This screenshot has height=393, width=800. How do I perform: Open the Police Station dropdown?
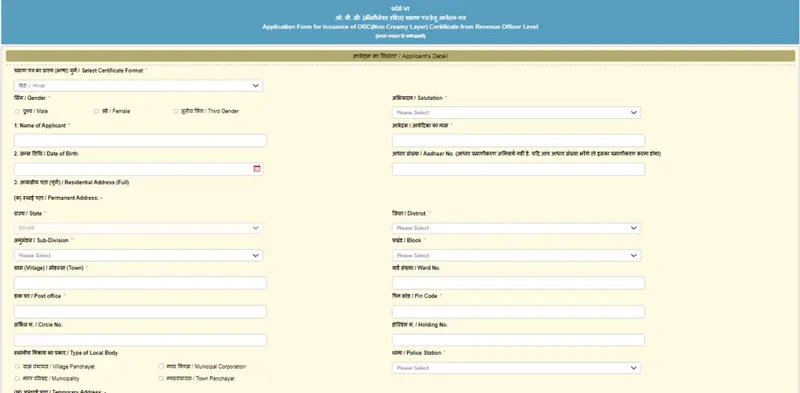pos(516,368)
